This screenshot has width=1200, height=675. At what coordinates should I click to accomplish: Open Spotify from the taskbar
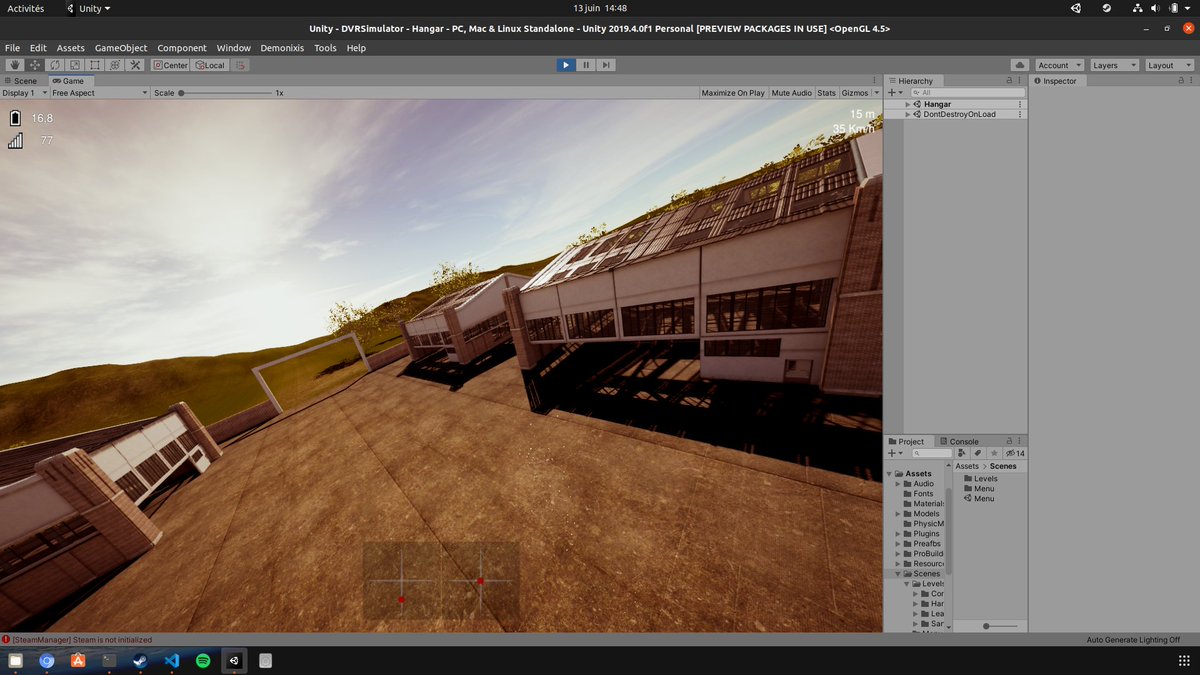point(202,660)
